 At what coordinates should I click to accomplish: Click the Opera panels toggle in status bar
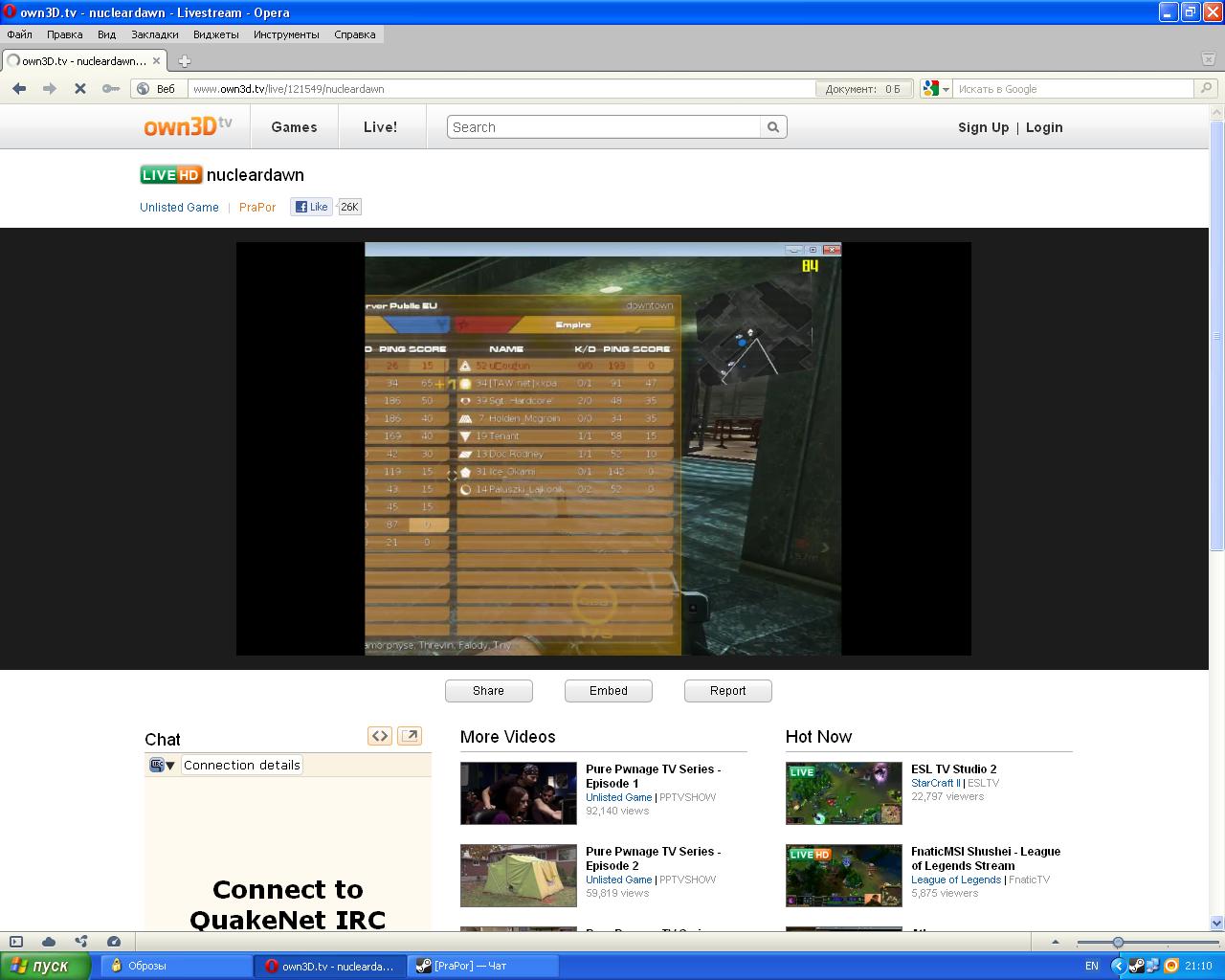(x=16, y=942)
